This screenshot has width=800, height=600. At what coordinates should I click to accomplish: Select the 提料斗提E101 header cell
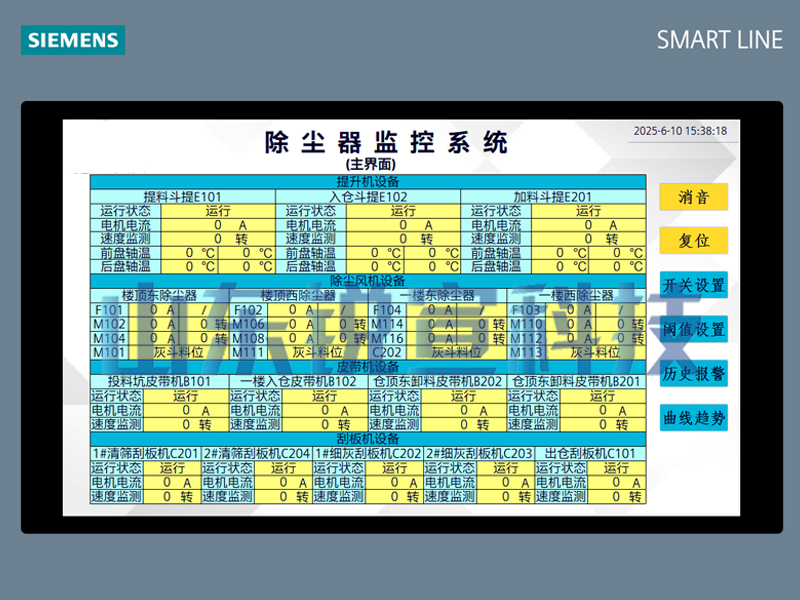pos(182,197)
